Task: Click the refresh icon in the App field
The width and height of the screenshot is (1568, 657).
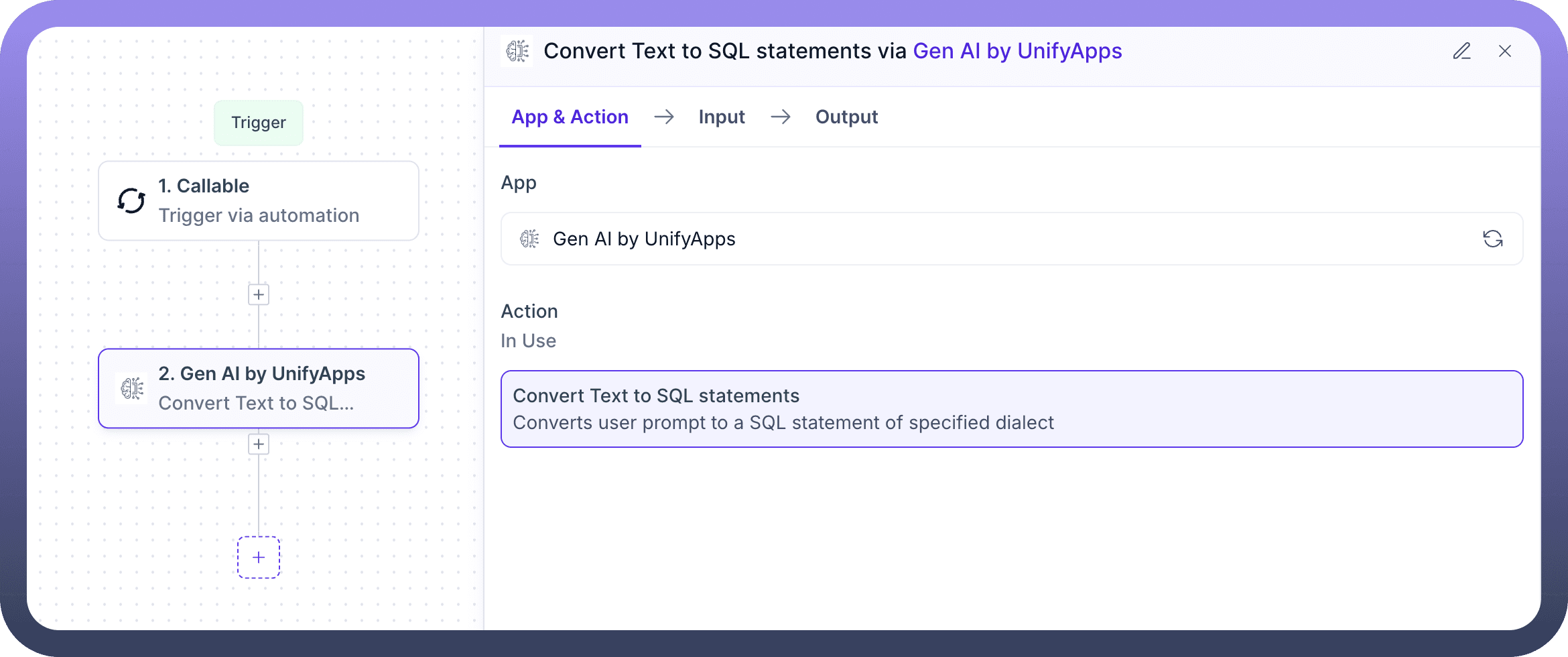Action: tap(1492, 239)
